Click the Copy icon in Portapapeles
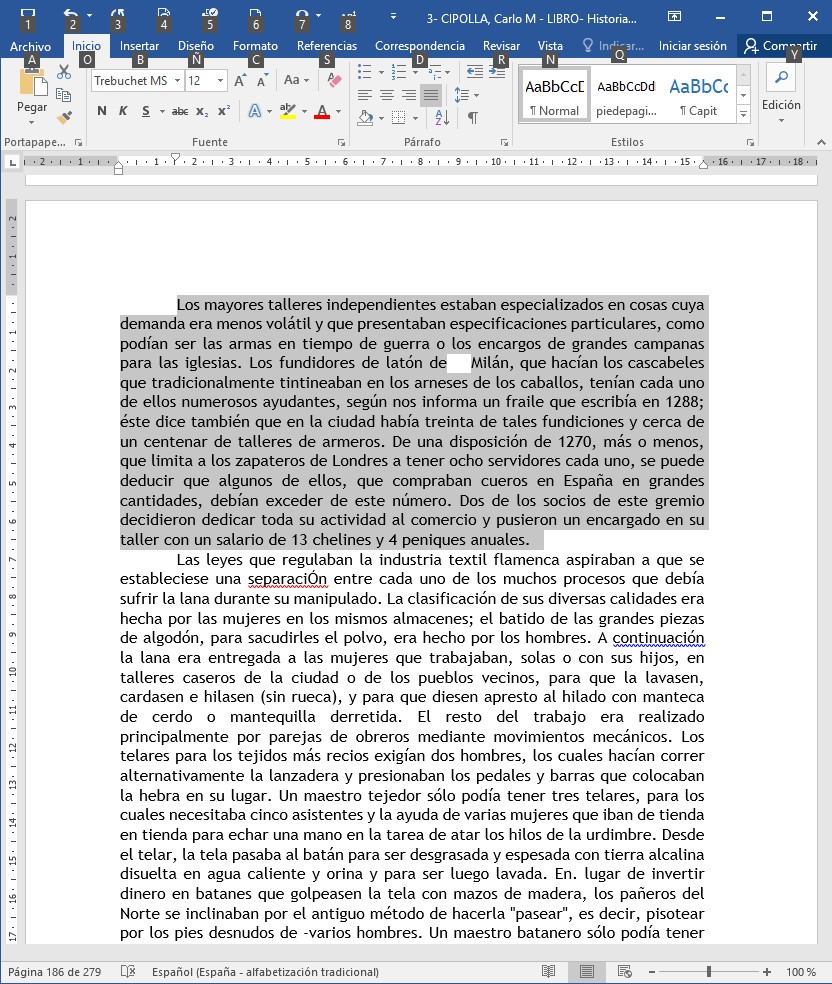Screen dimensions: 832x984 coord(63,95)
